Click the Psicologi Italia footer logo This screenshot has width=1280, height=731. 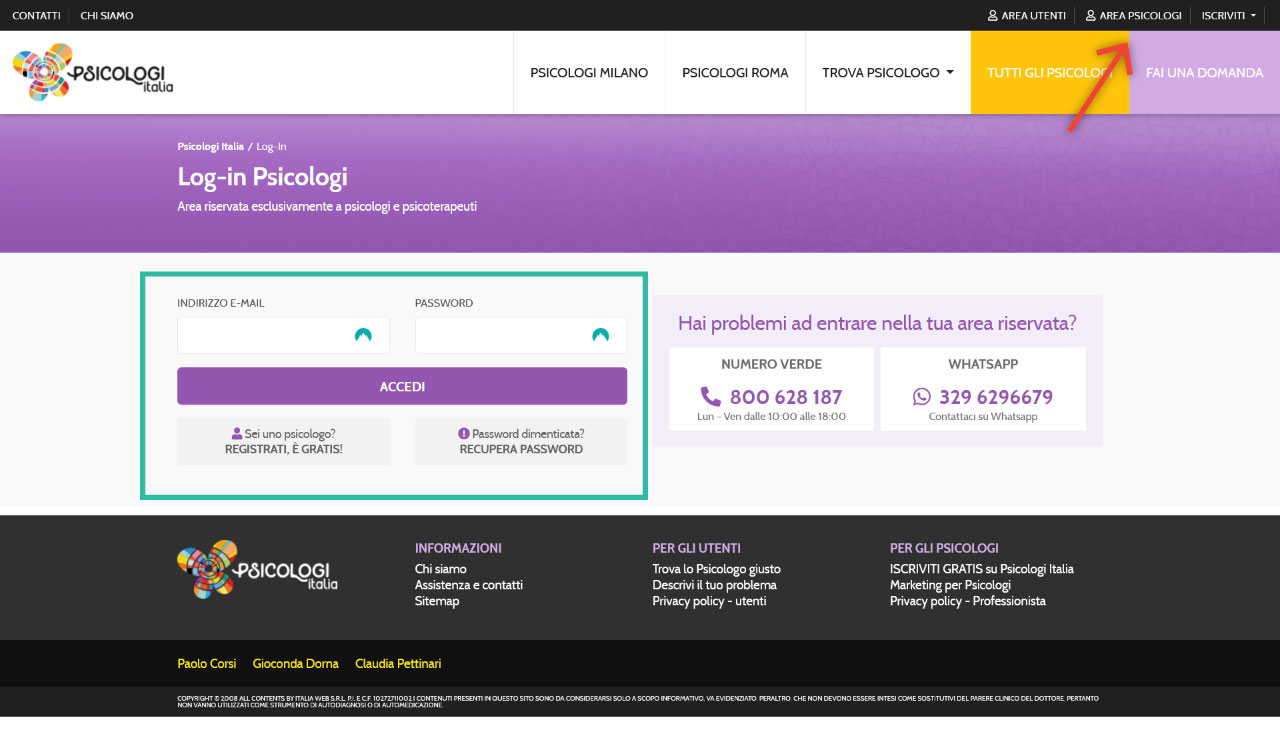tap(257, 570)
